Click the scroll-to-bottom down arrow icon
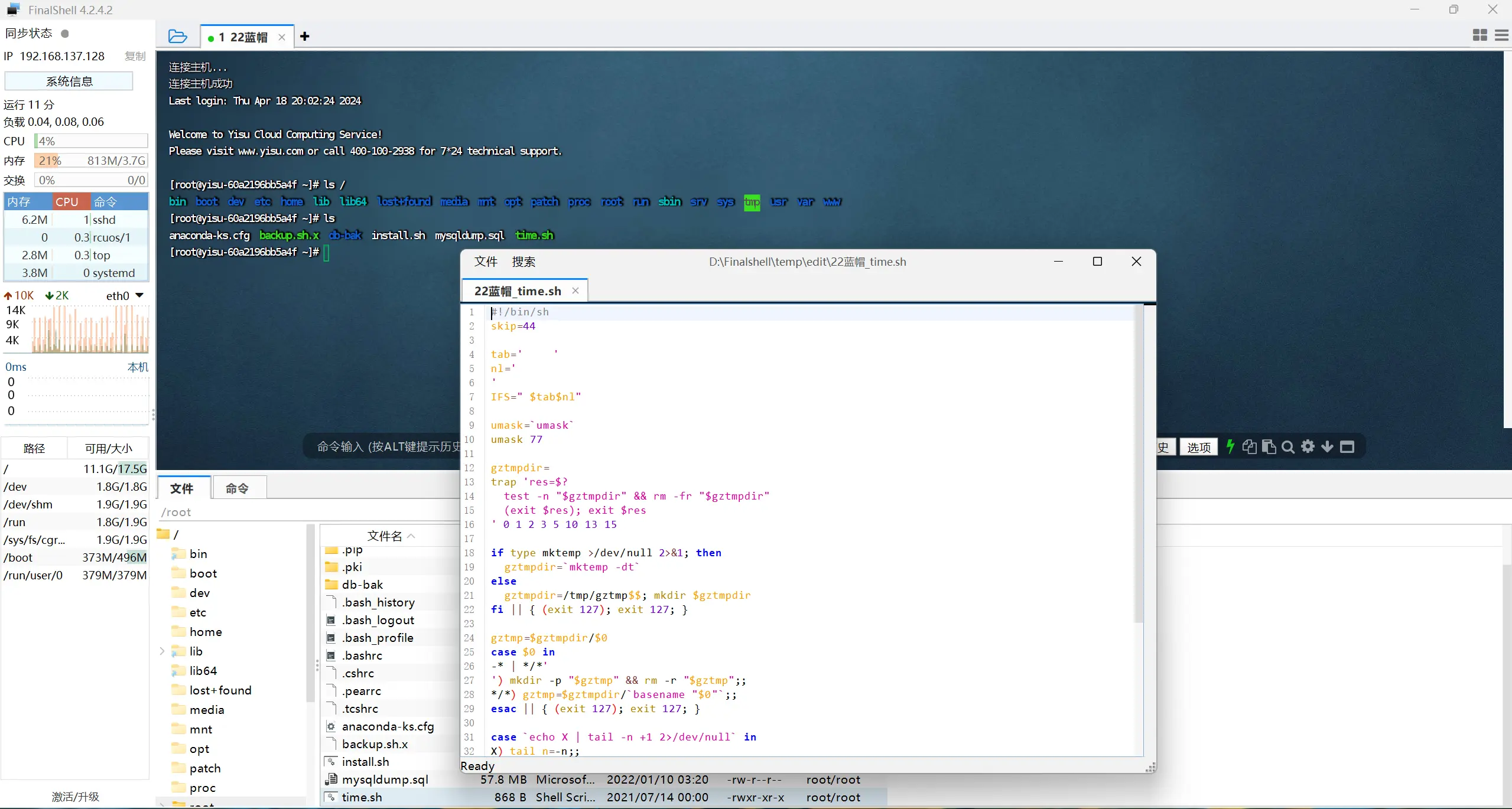Image resolution: width=1512 pixels, height=809 pixels. tap(1327, 446)
